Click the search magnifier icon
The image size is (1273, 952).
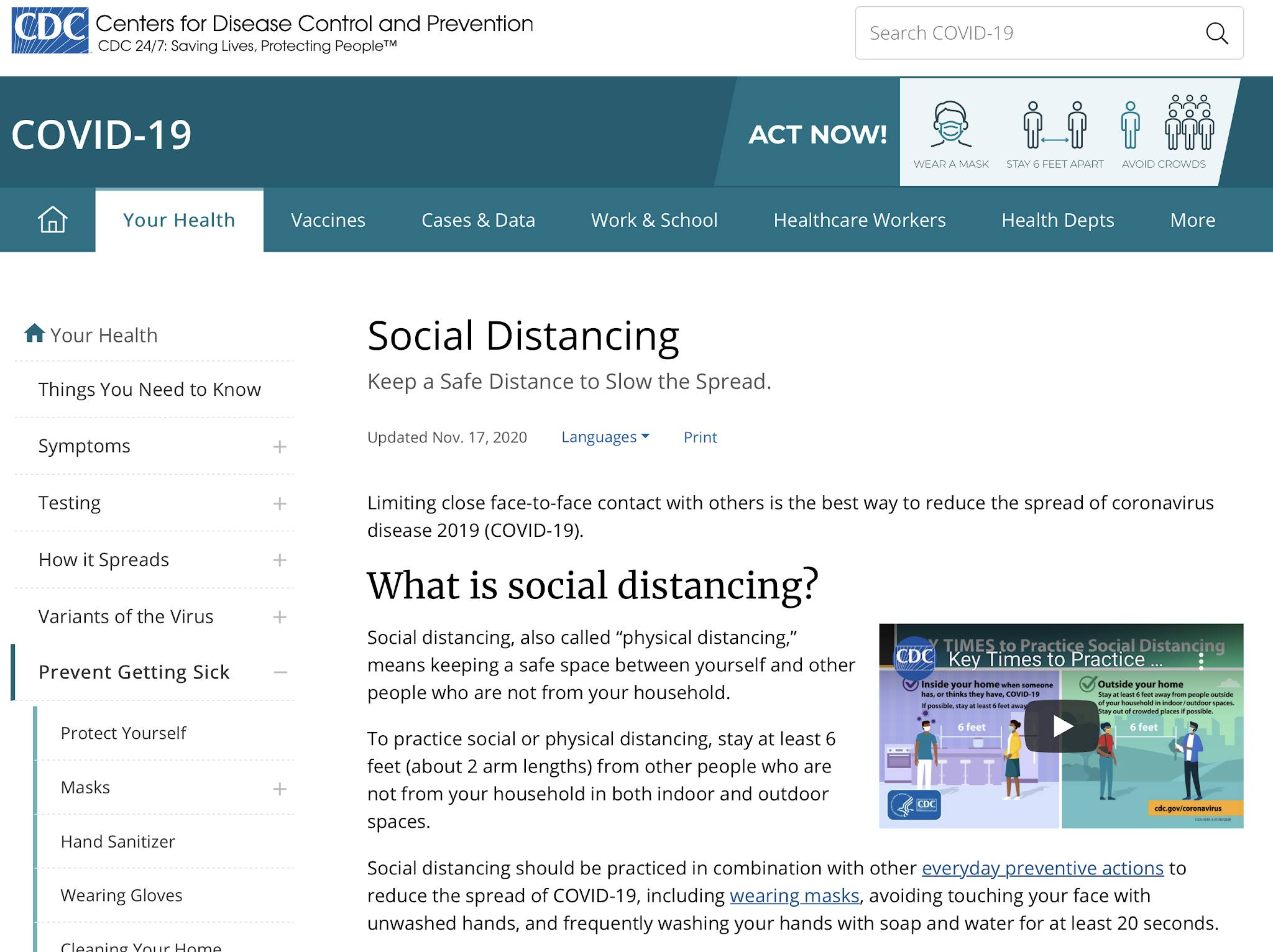(1216, 34)
